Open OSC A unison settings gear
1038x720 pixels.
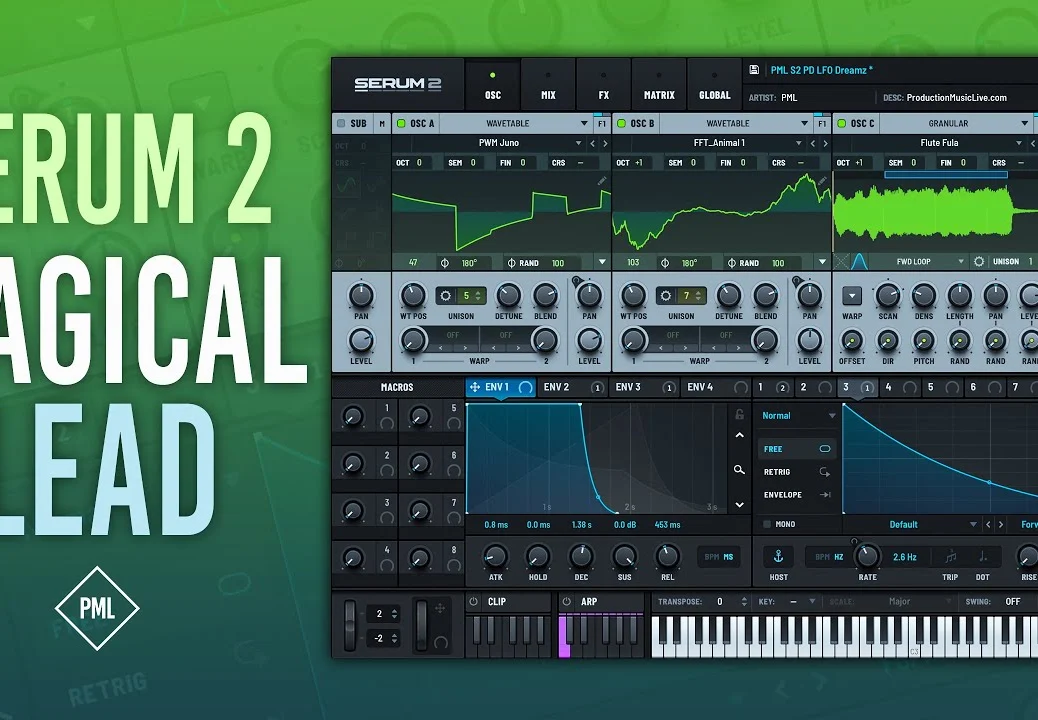pos(446,296)
